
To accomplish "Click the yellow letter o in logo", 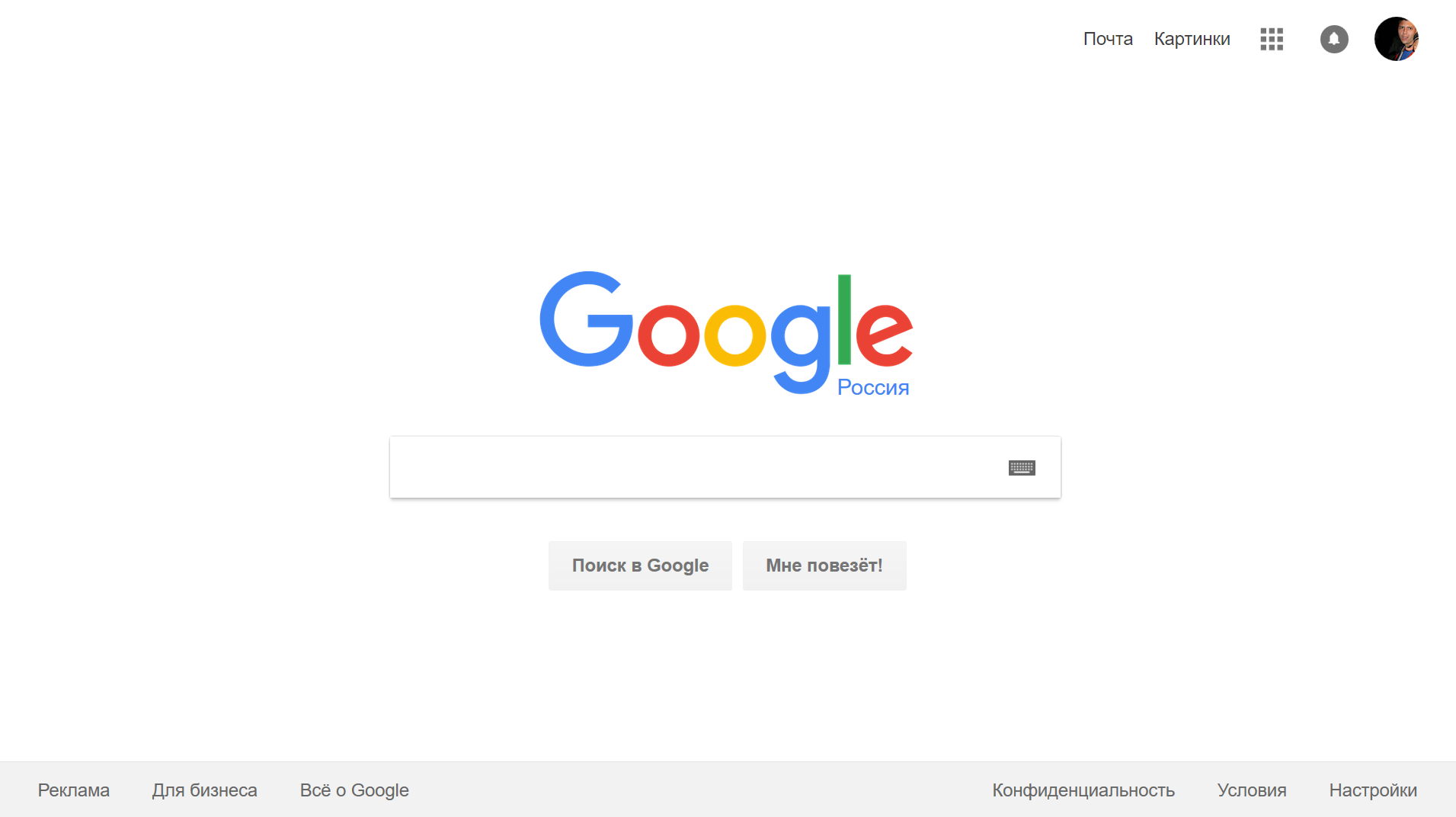I will tap(734, 335).
